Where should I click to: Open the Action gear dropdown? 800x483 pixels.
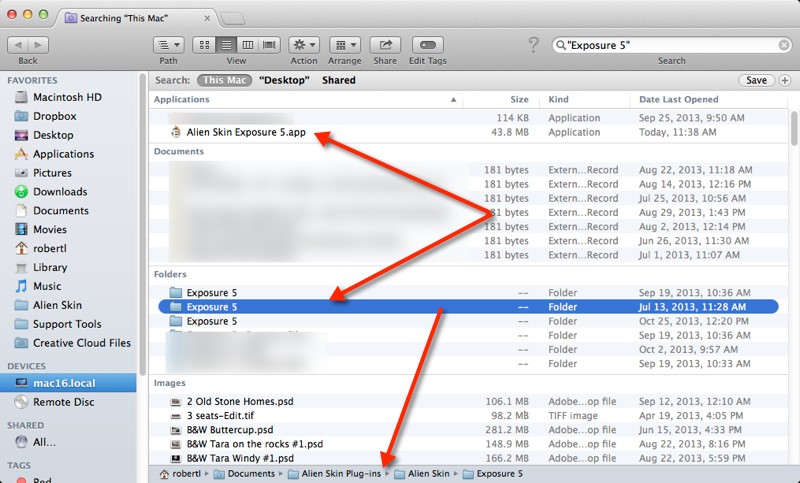[304, 45]
